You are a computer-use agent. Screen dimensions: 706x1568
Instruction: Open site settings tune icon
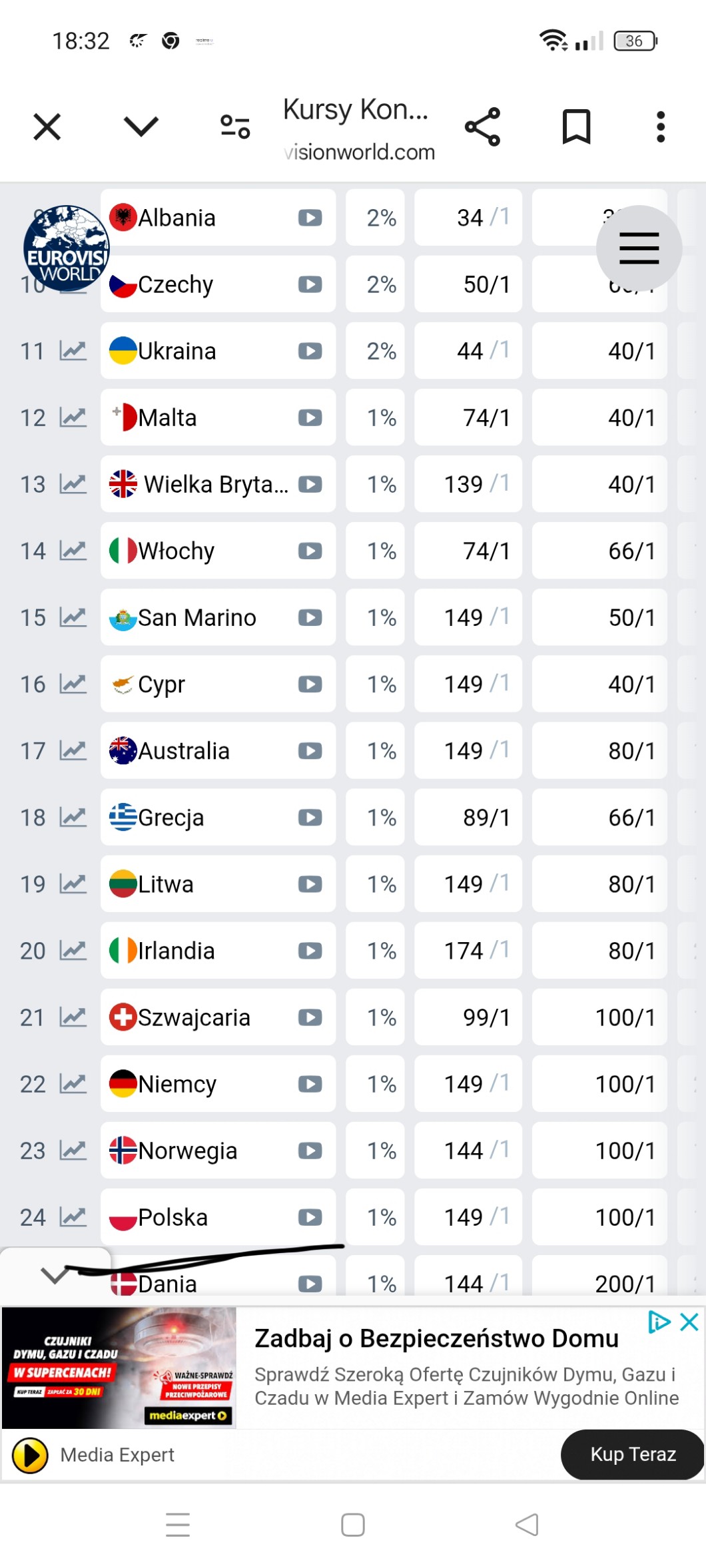tap(235, 126)
